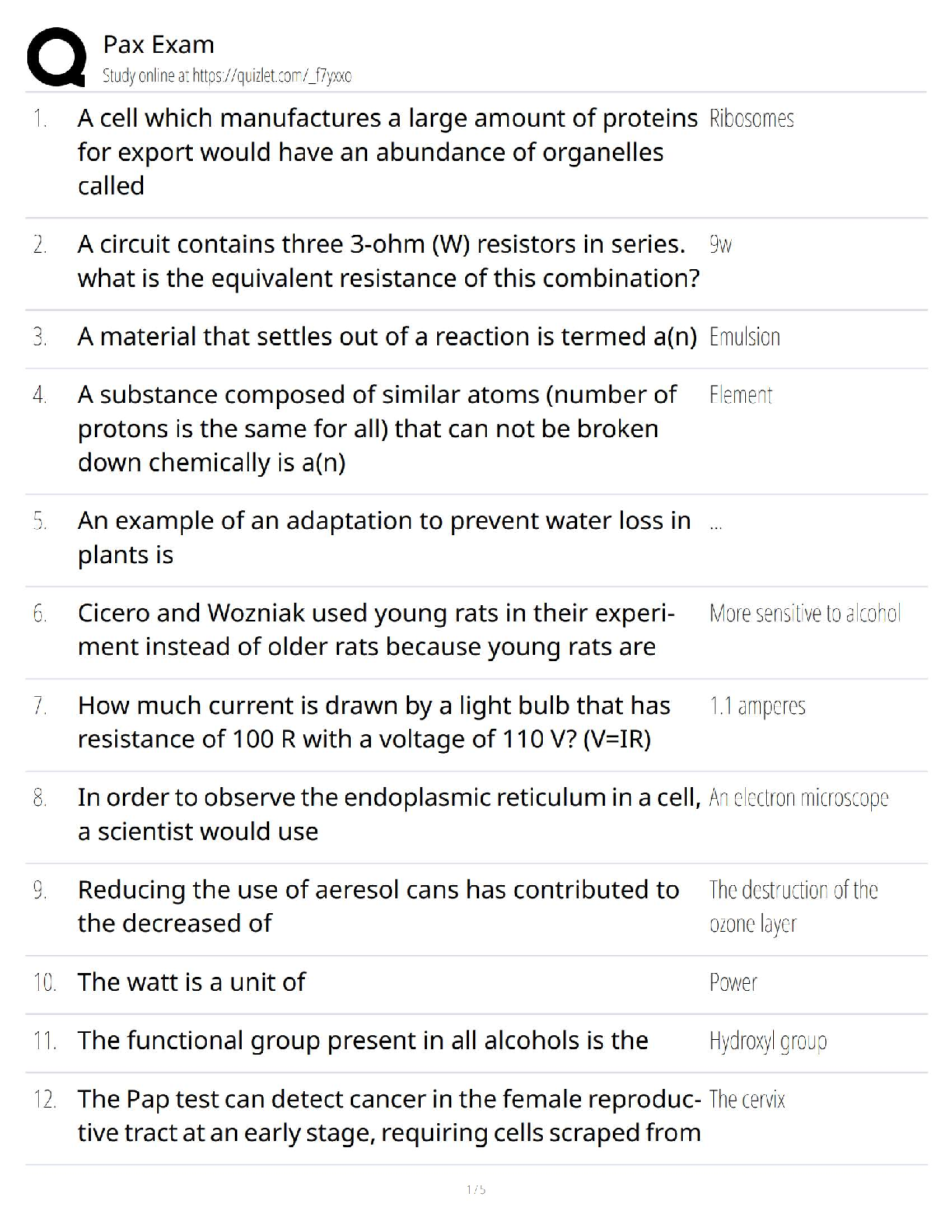
Task: Select the Pap test question text
Action: coord(389,1116)
